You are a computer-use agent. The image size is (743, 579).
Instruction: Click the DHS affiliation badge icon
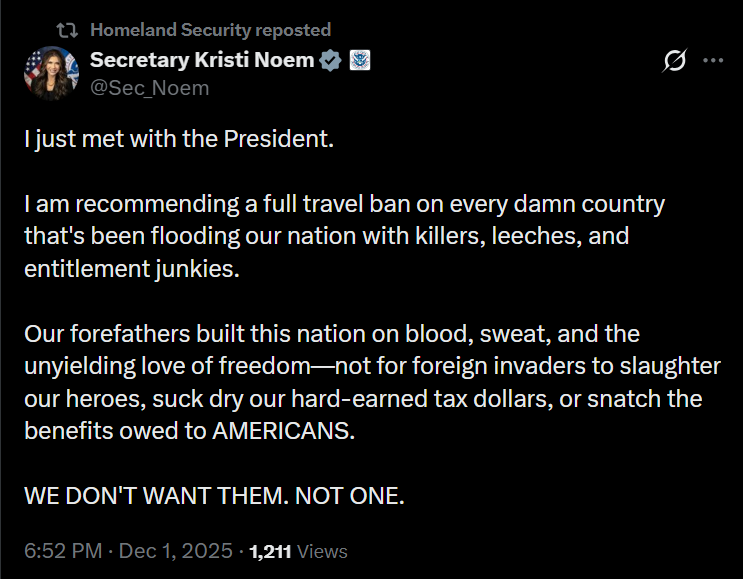pyautogui.click(x=360, y=61)
